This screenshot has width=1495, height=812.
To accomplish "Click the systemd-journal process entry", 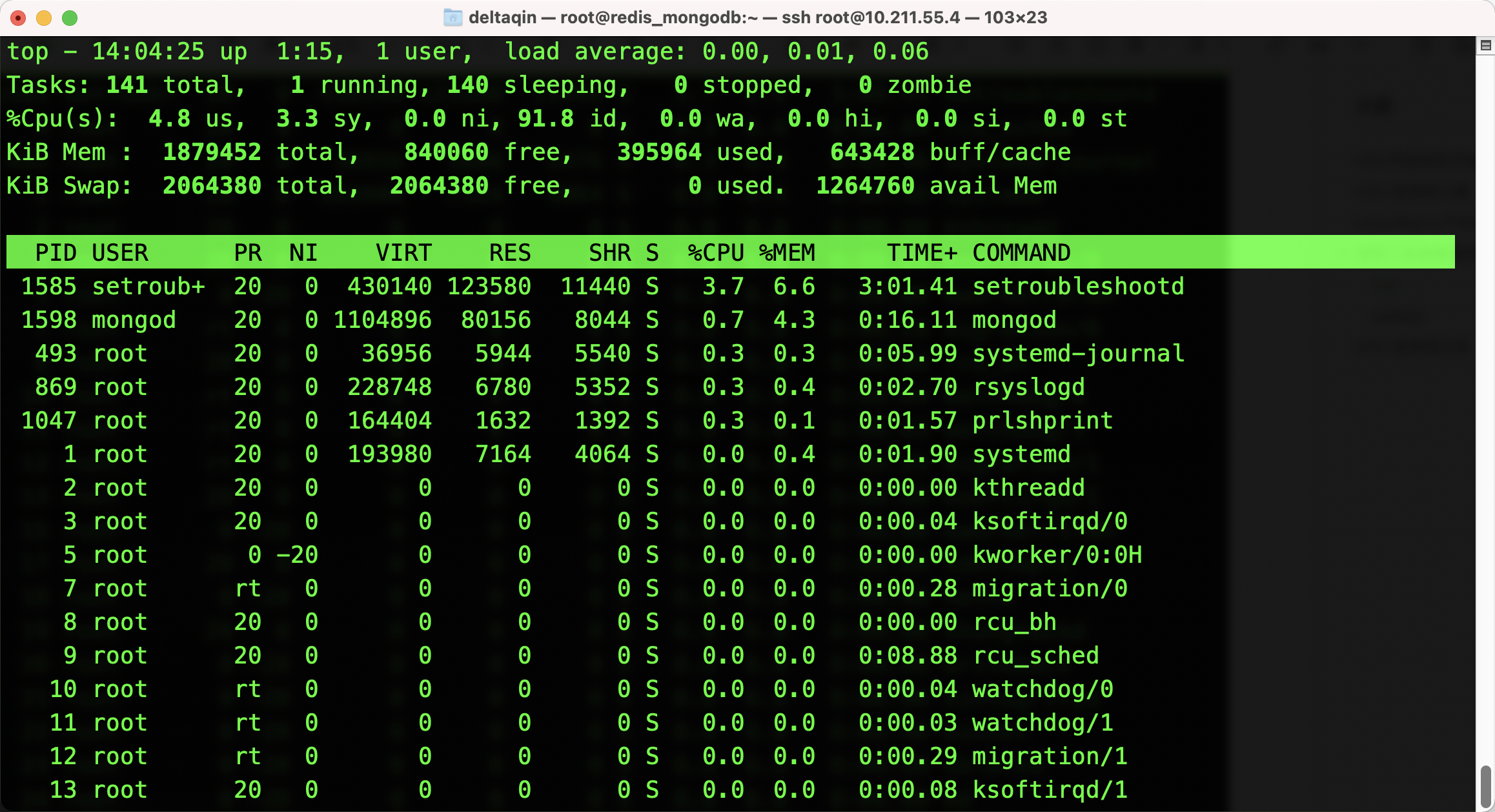I will point(1078,353).
